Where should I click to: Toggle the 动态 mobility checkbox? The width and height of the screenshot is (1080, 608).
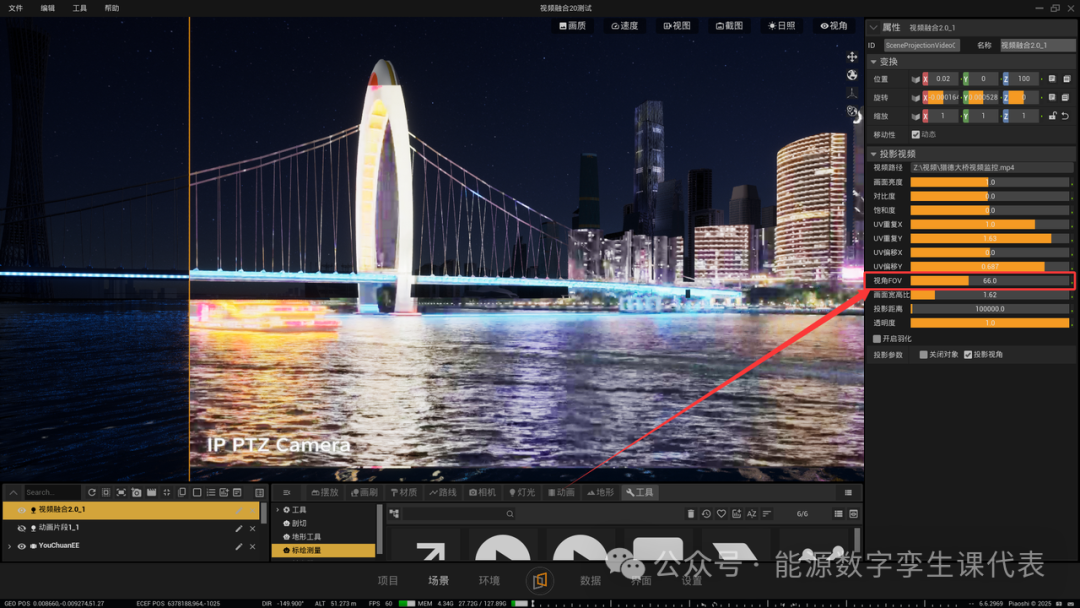(915, 134)
